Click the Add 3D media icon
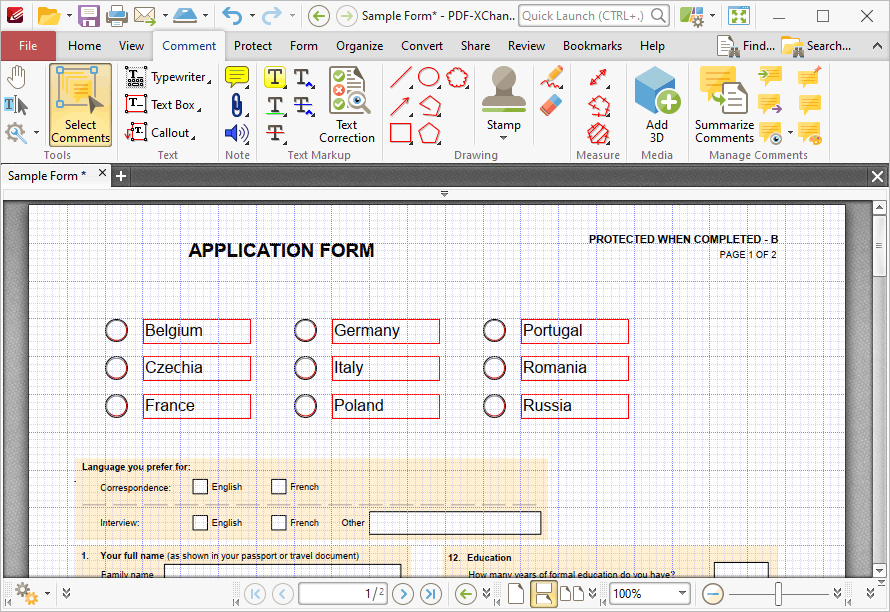This screenshot has width=890, height=612. point(657,106)
